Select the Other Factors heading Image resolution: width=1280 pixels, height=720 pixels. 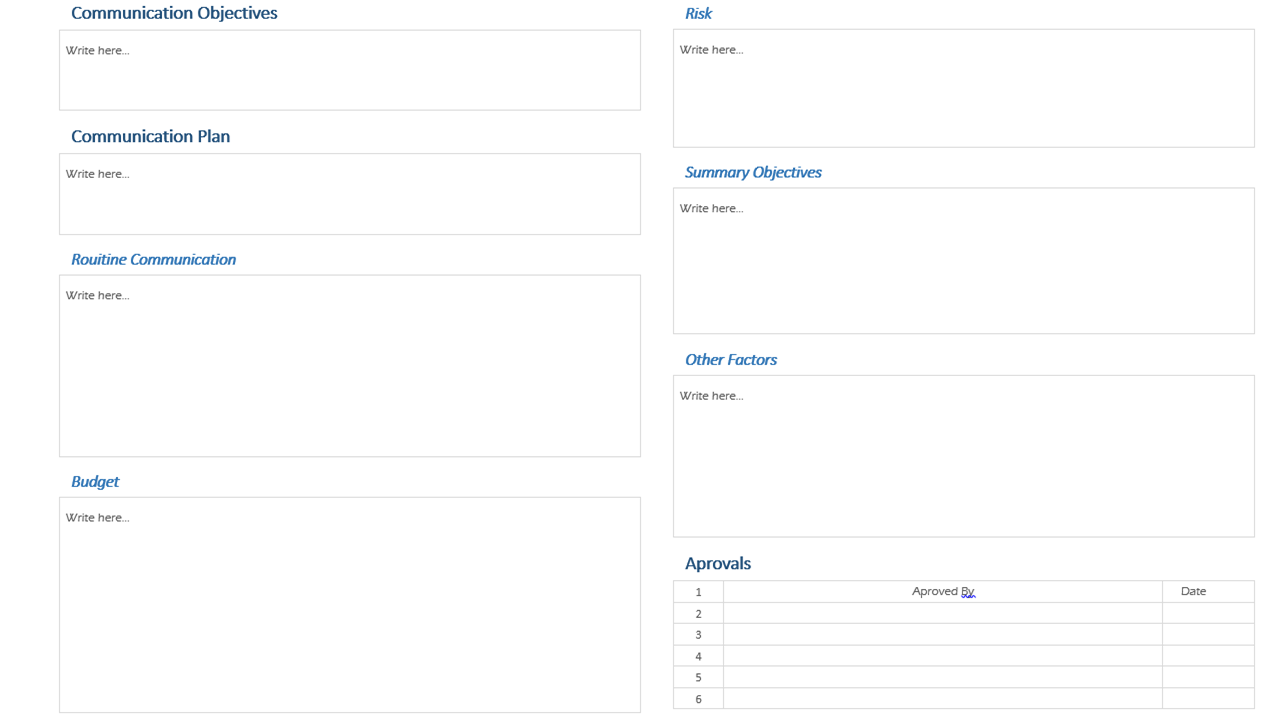point(731,359)
